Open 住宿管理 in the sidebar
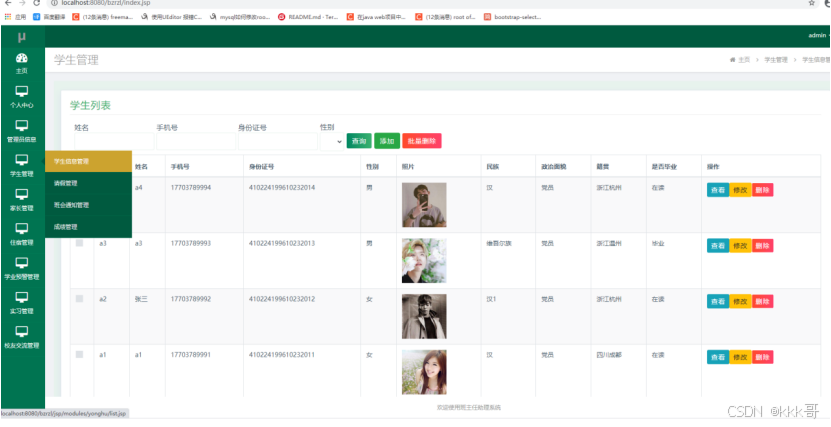Screen dimensions: 831x427 pyautogui.click(x=22, y=235)
